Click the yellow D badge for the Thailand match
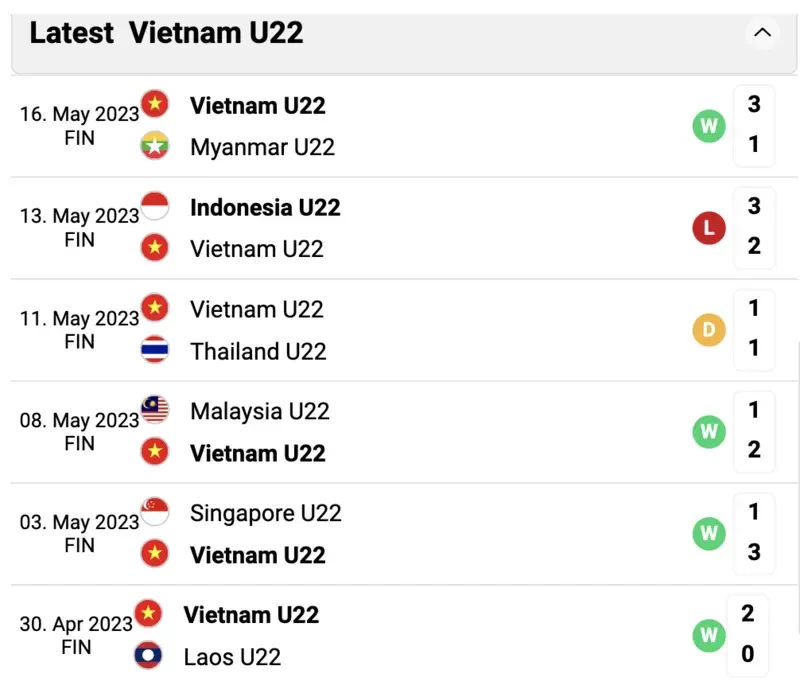The height and width of the screenshot is (697, 800). point(709,329)
